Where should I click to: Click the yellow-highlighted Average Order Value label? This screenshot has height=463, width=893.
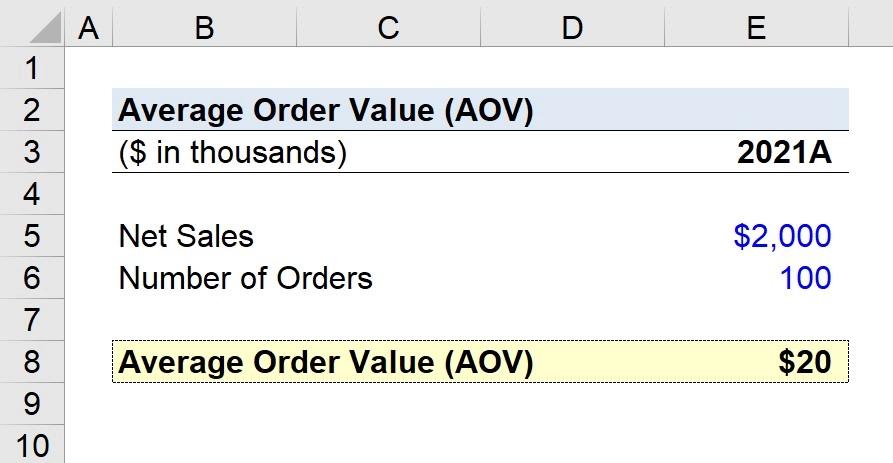pyautogui.click(x=326, y=362)
